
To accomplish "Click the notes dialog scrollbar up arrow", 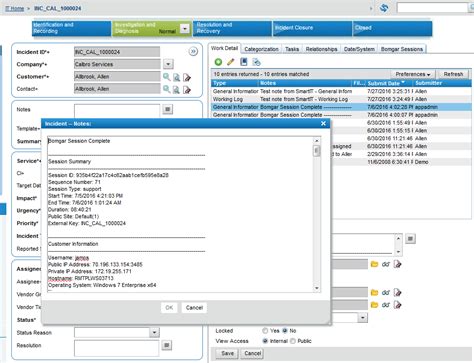I will point(317,141).
